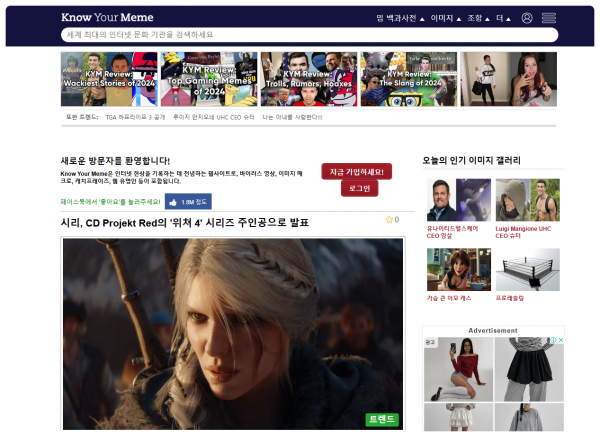Expand the 이미지 dropdown menu

pyautogui.click(x=445, y=18)
